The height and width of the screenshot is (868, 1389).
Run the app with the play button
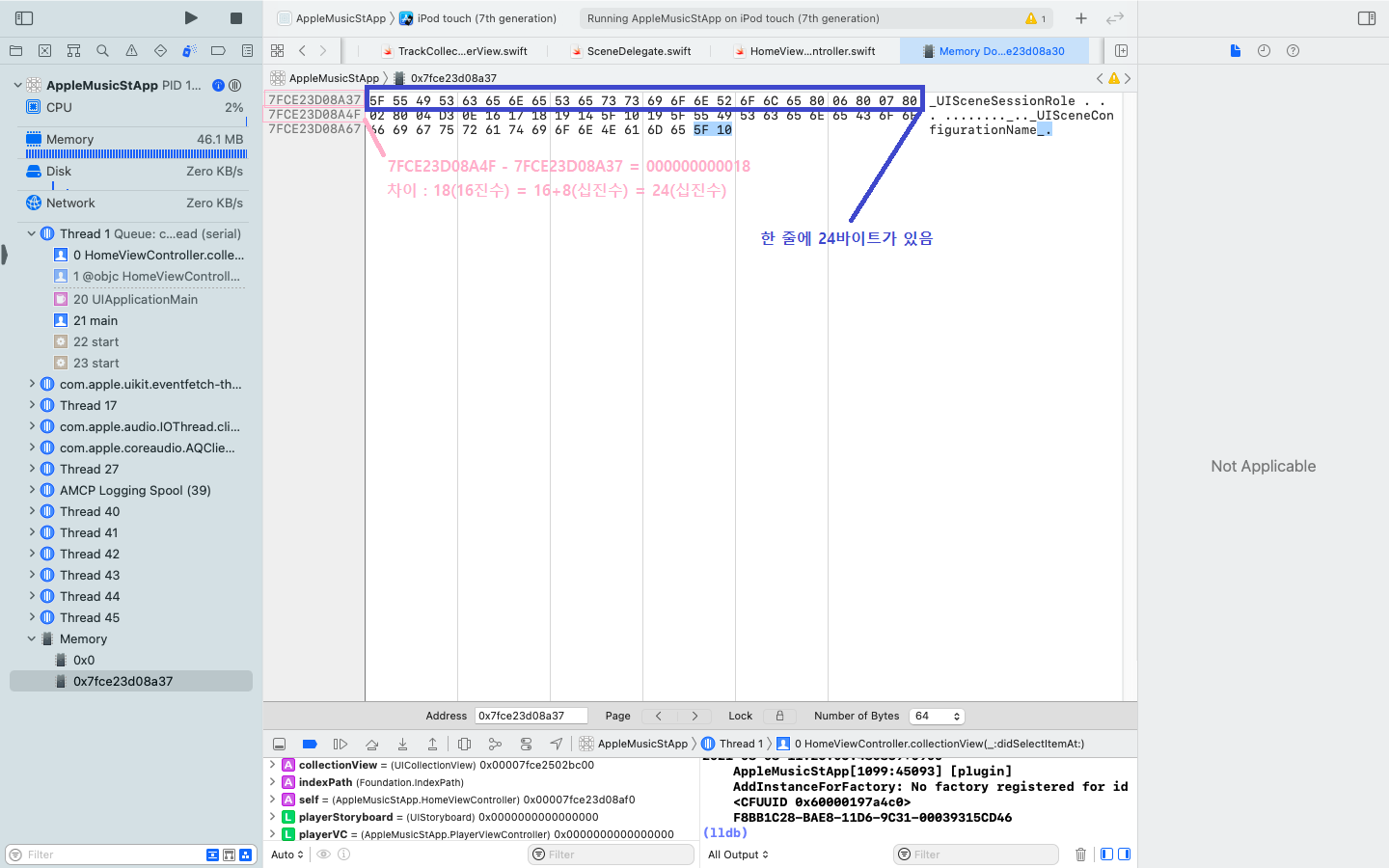[x=191, y=18]
